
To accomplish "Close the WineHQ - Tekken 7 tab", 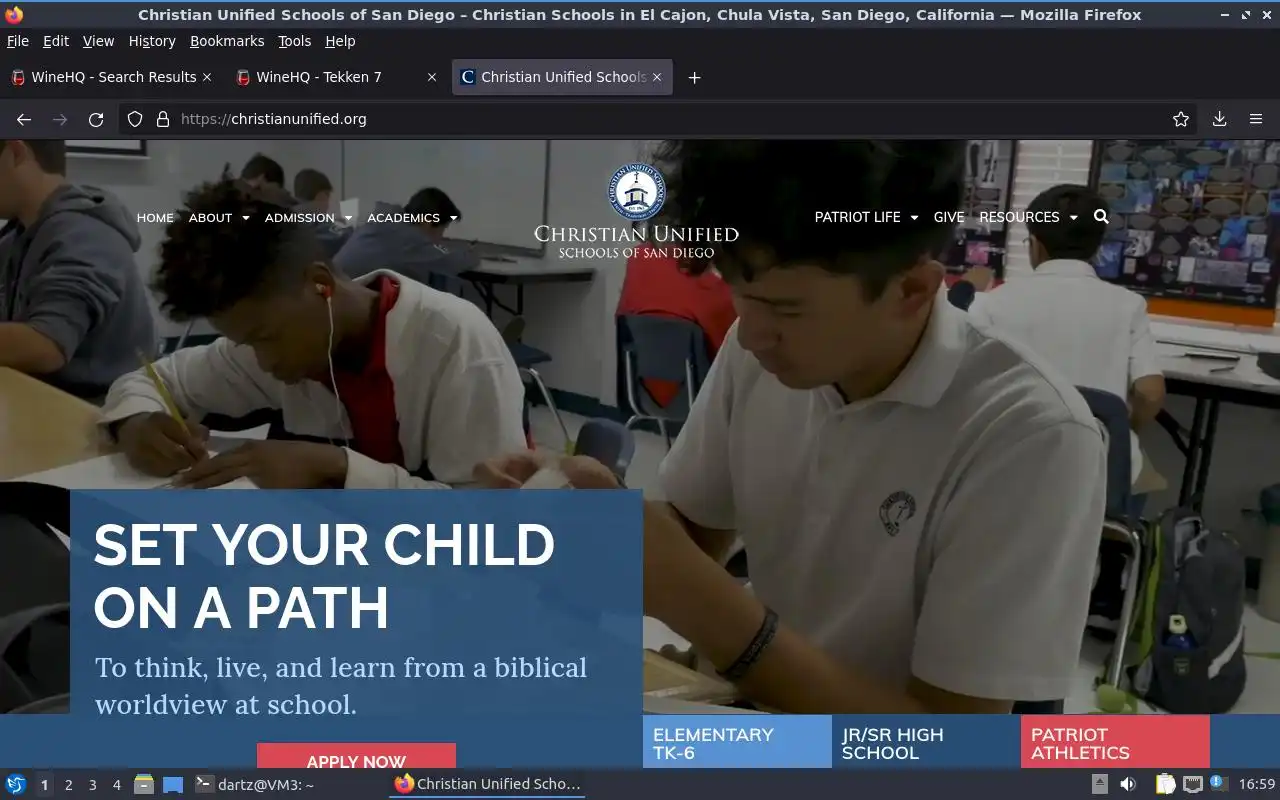I will coord(432,77).
